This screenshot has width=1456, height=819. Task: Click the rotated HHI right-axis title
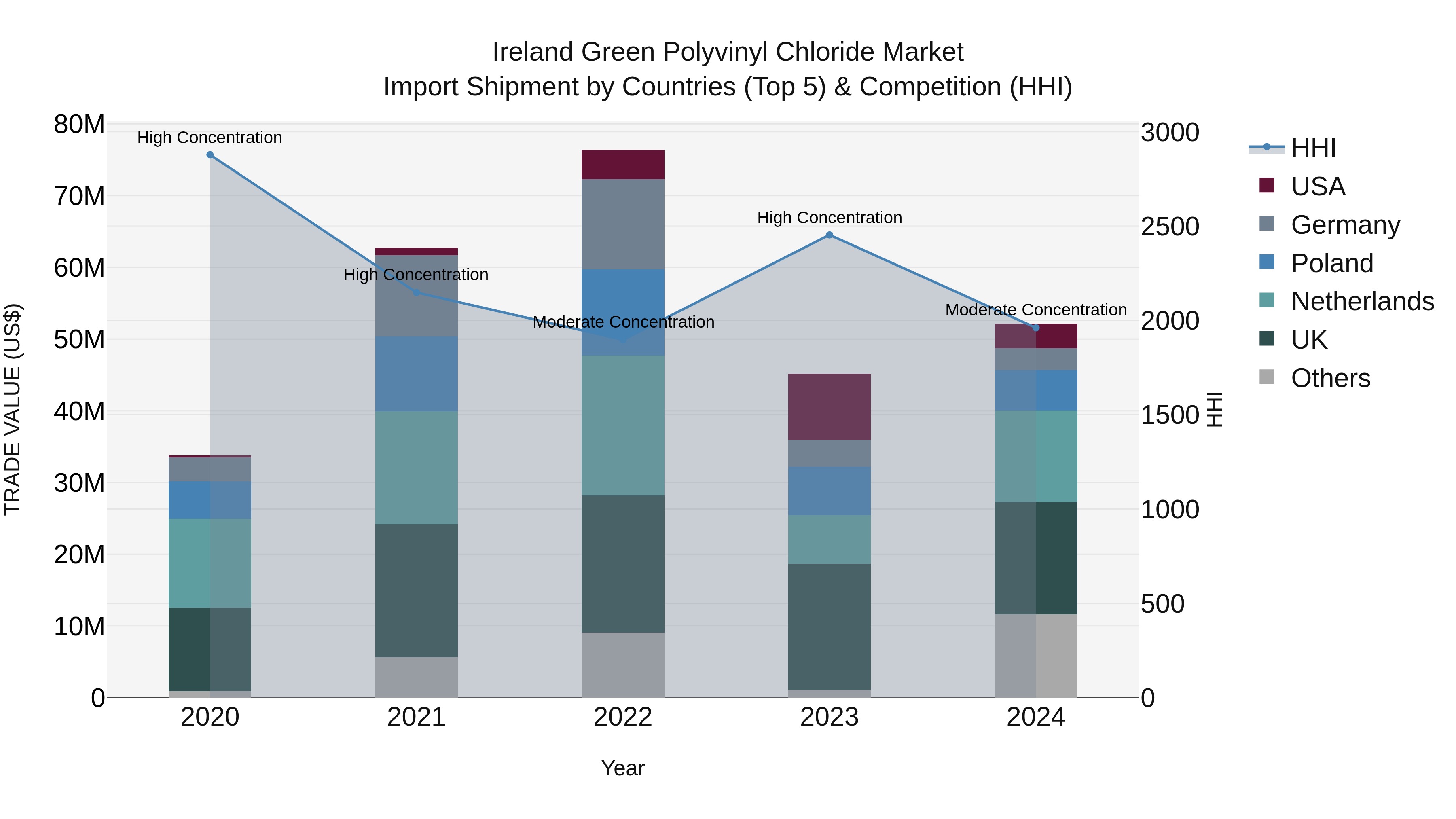1214,409
